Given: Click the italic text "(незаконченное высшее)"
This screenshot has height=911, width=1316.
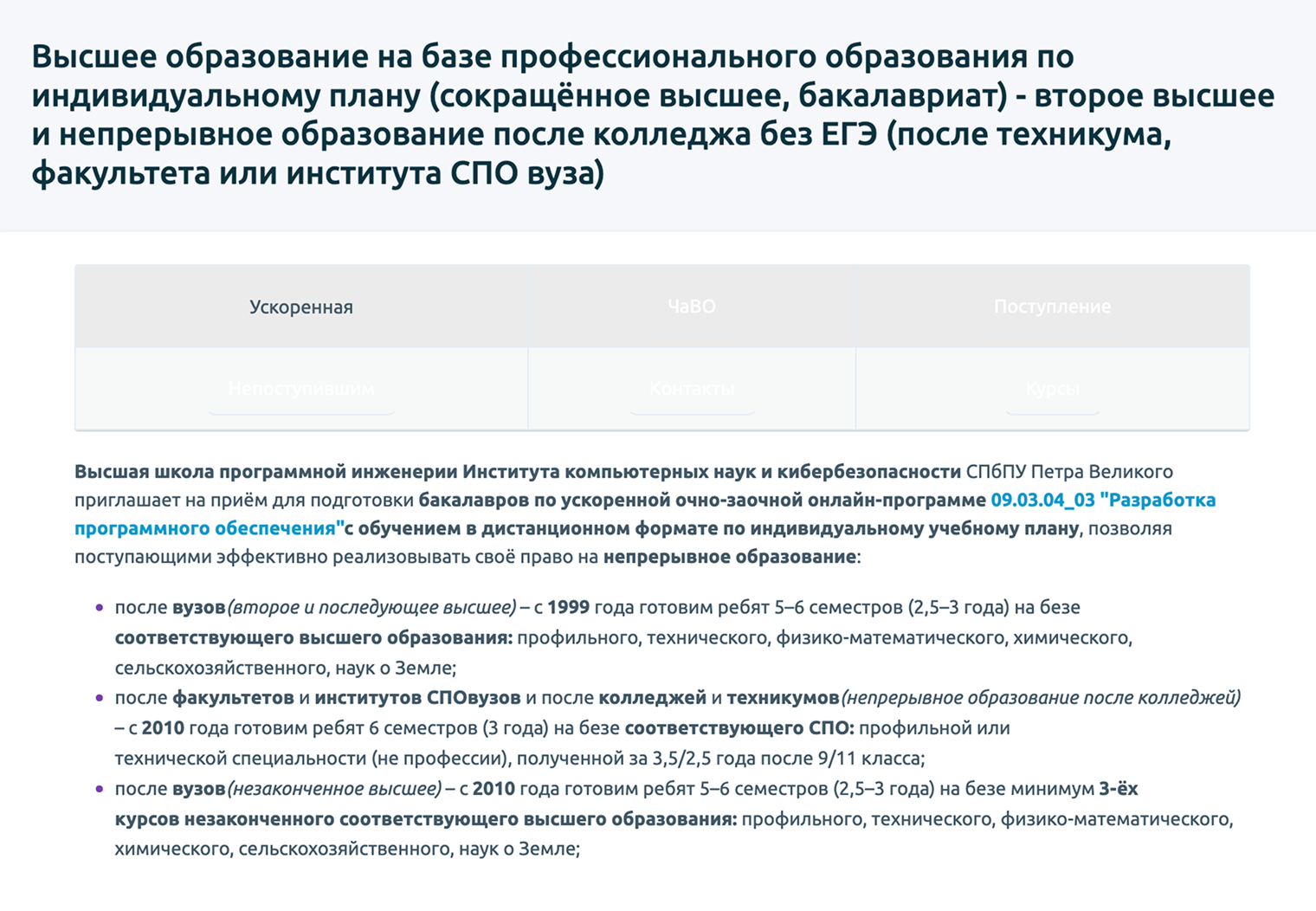Looking at the screenshot, I should click(x=334, y=789).
